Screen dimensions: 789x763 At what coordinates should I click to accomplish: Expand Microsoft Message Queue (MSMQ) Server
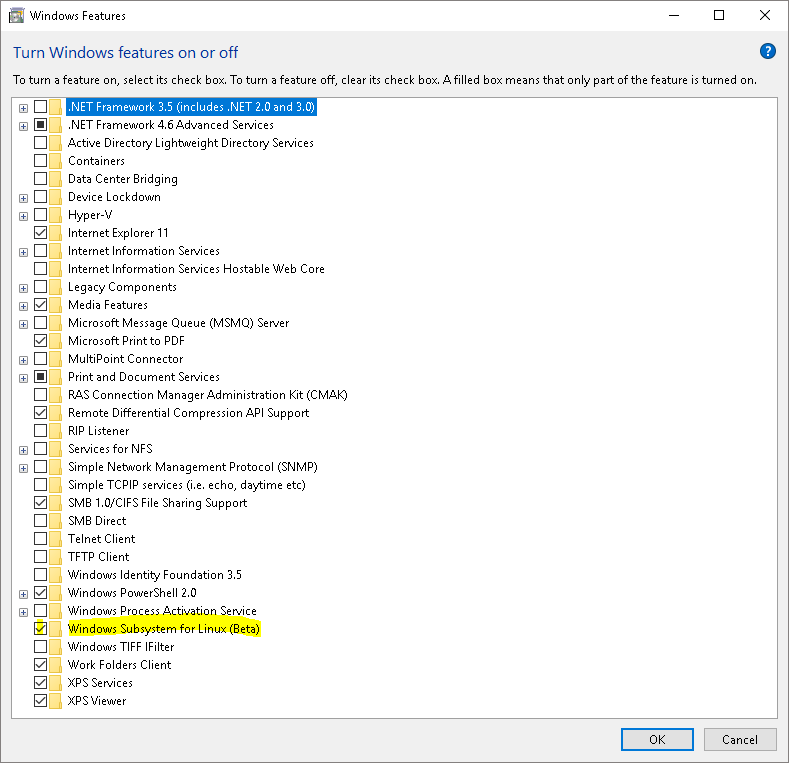(23, 324)
